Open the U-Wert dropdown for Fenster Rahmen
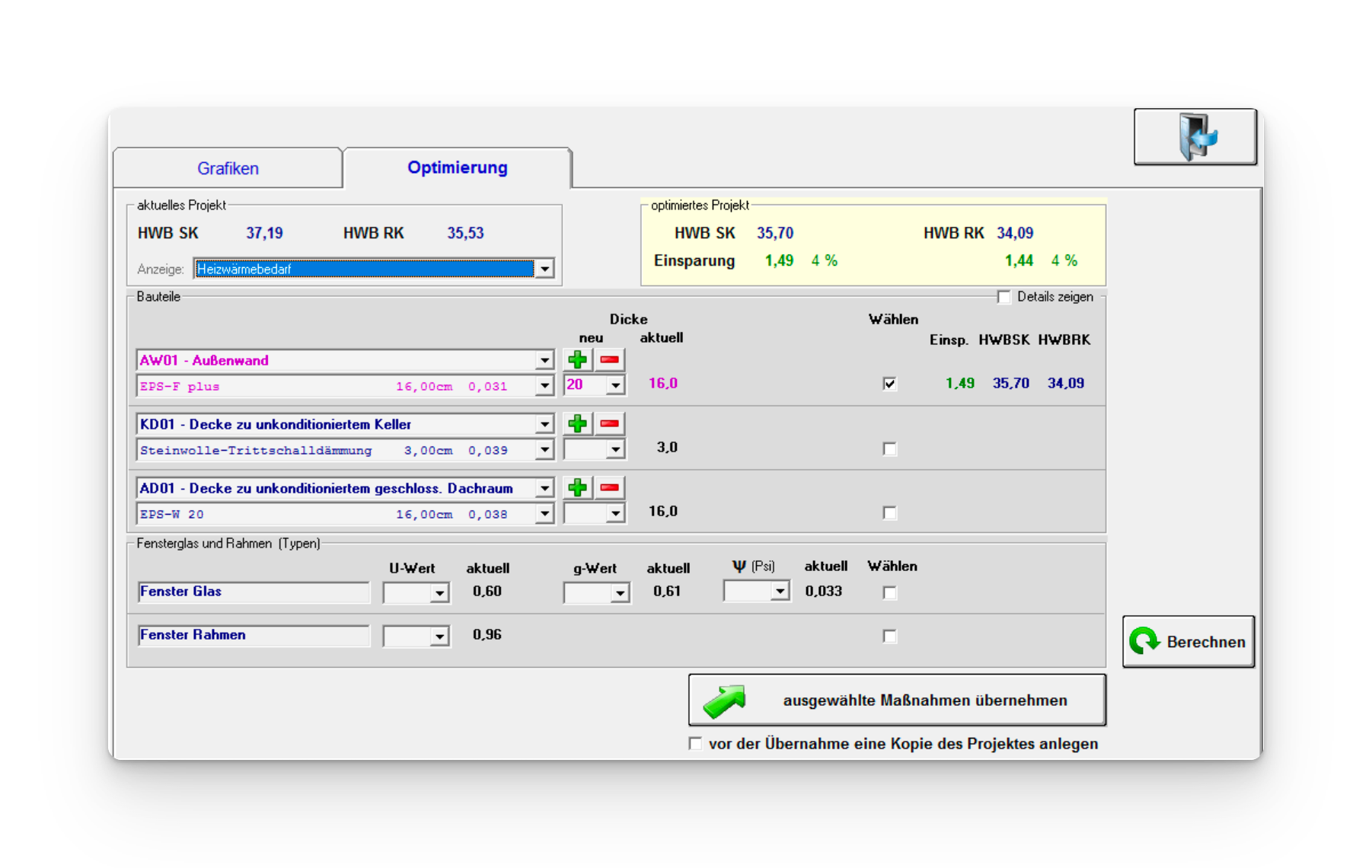 [x=439, y=637]
